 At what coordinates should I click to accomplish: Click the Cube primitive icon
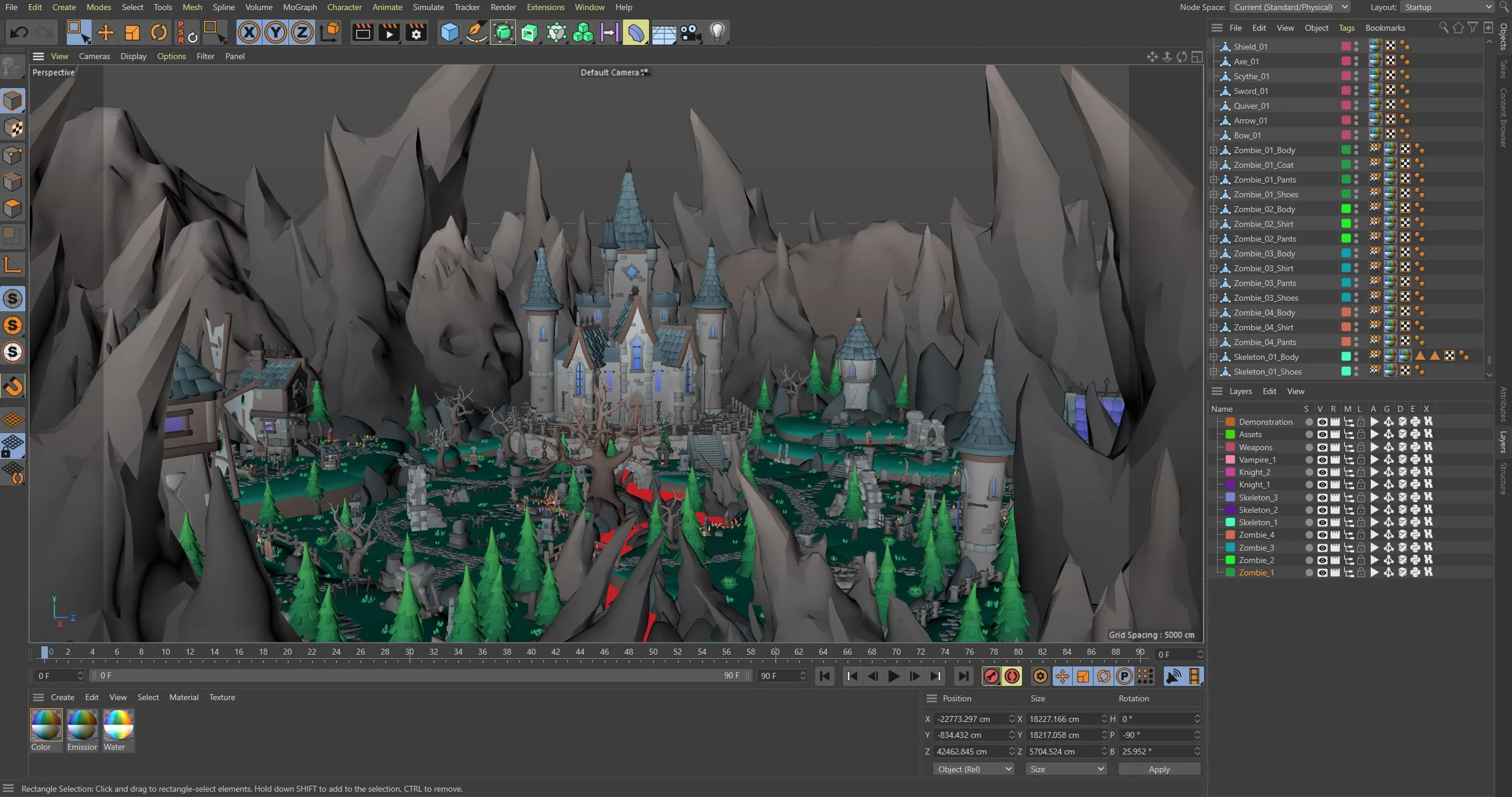(x=449, y=32)
